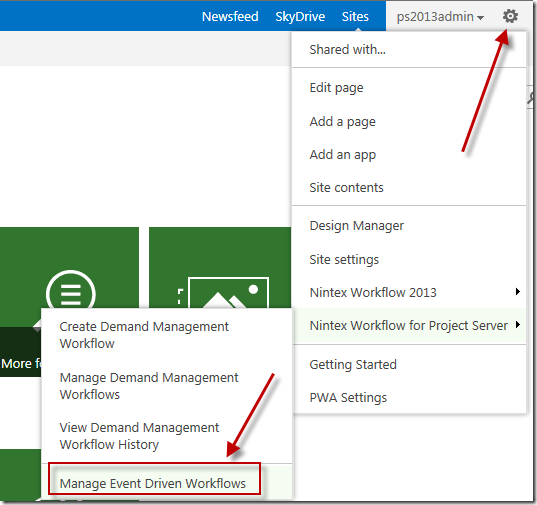Open PWA Settings
The width and height of the screenshot is (537, 505).
(x=409, y=398)
